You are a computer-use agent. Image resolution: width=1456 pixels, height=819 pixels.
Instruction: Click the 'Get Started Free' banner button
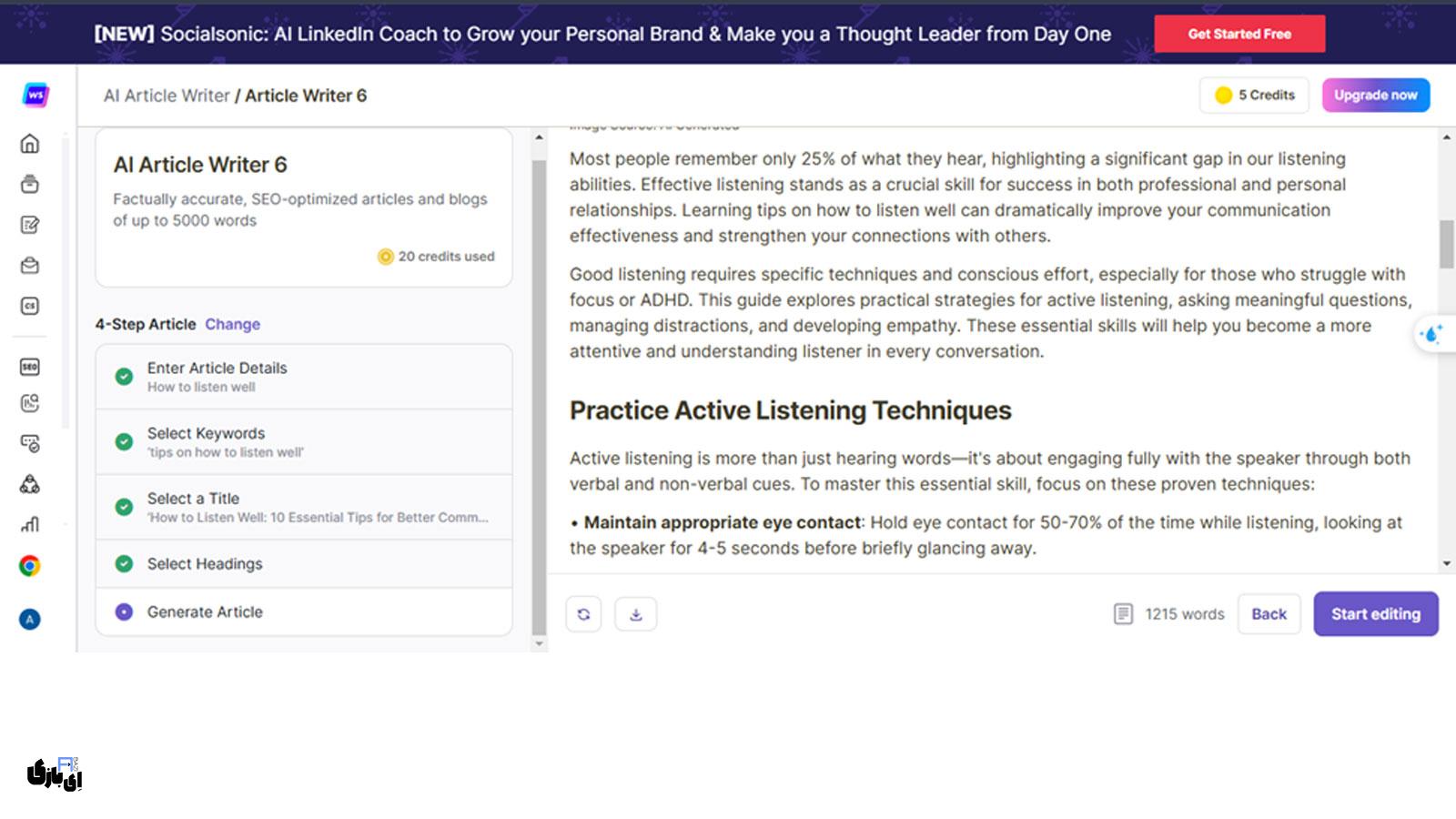coord(1239,34)
